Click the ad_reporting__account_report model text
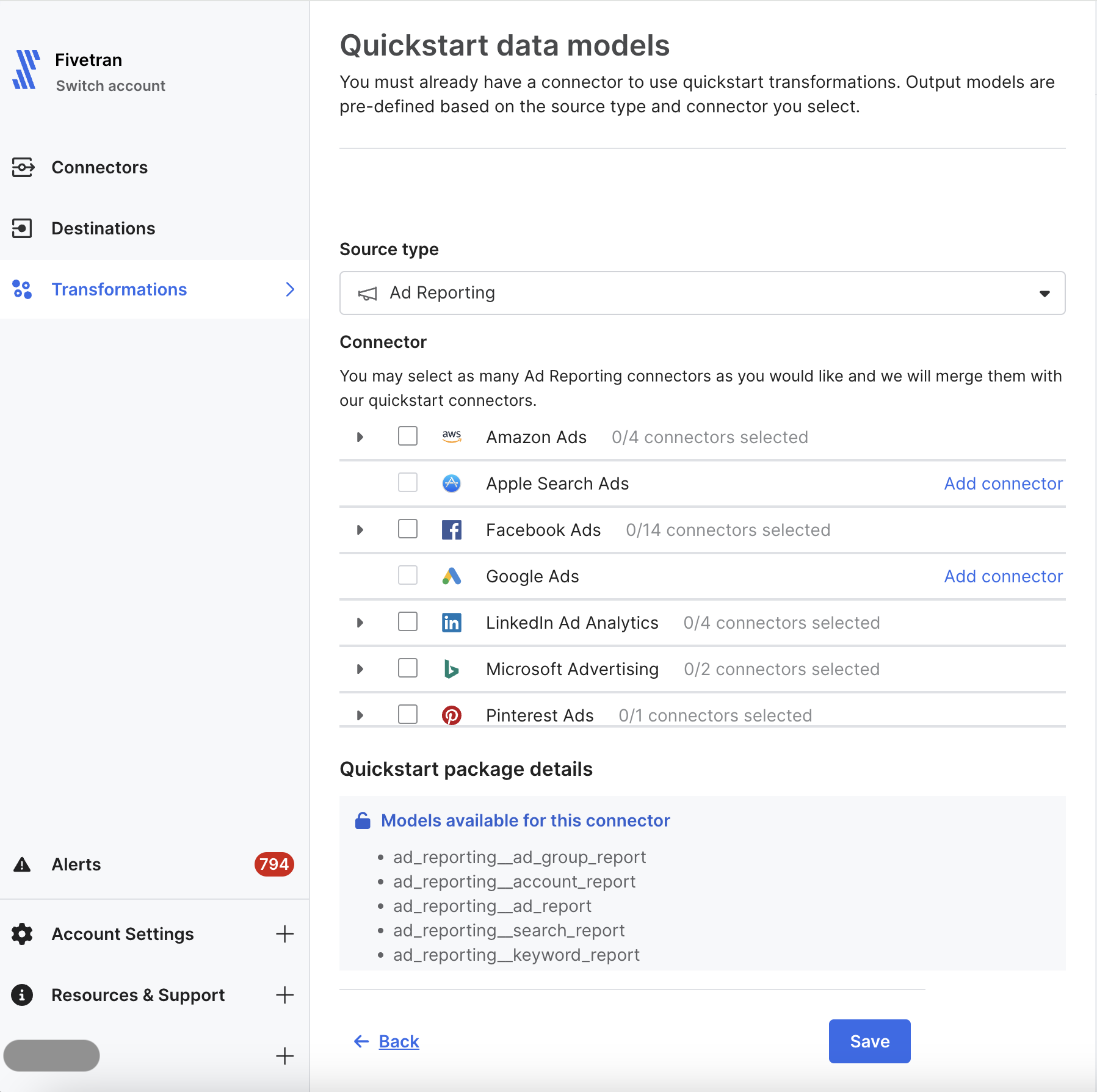1097x1092 pixels. pyautogui.click(x=514, y=882)
